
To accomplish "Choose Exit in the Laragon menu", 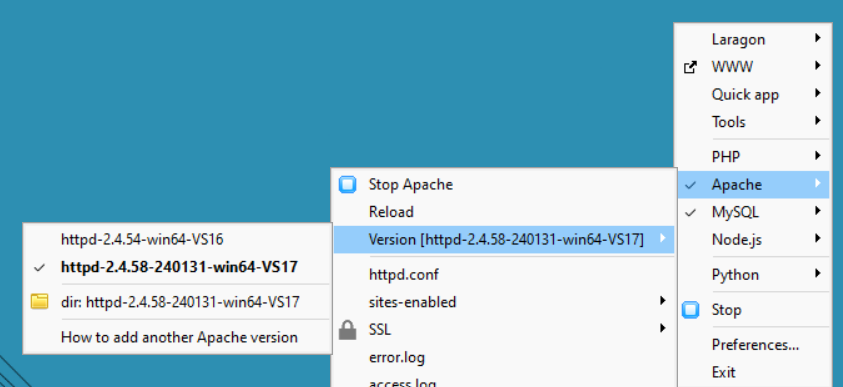I will click(753, 372).
